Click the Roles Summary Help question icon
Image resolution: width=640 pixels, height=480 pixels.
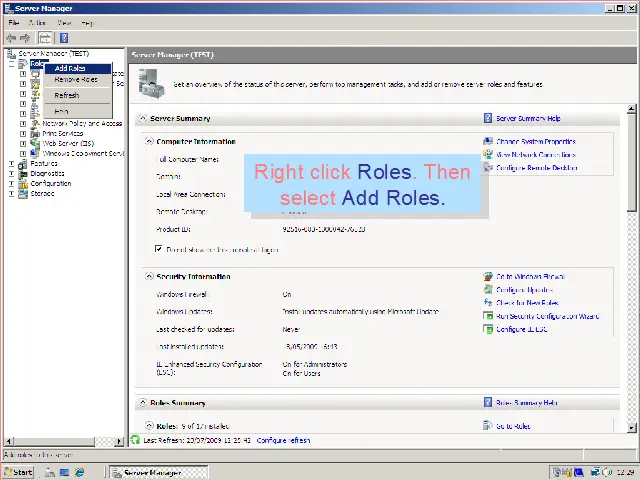click(x=488, y=402)
